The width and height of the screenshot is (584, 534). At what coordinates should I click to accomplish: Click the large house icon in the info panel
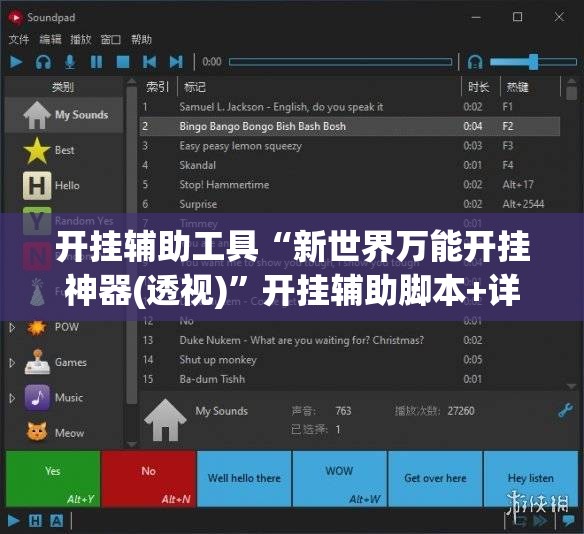pos(165,420)
